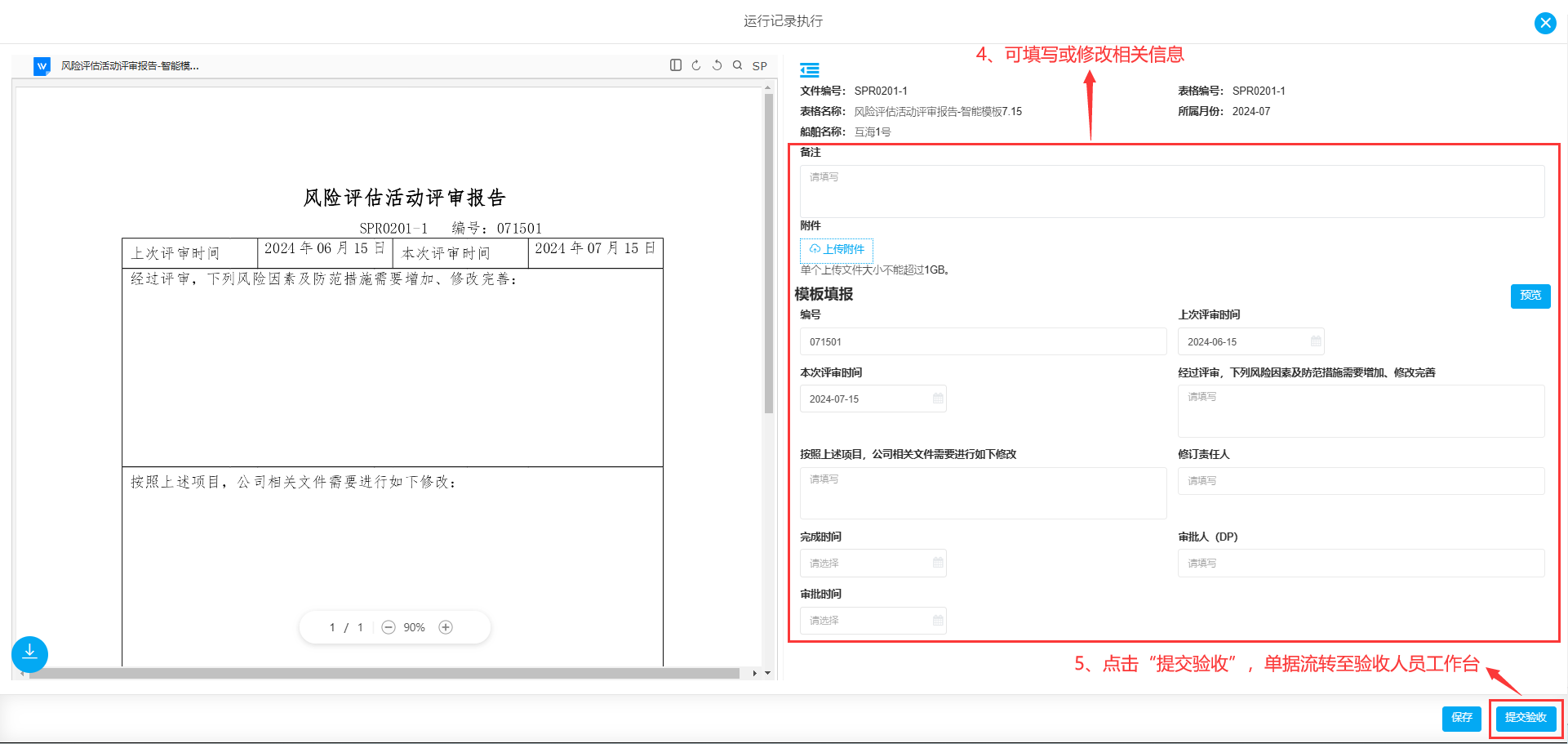This screenshot has height=744, width=1568.
Task: Click the SP button in viewer toolbar
Action: click(760, 66)
